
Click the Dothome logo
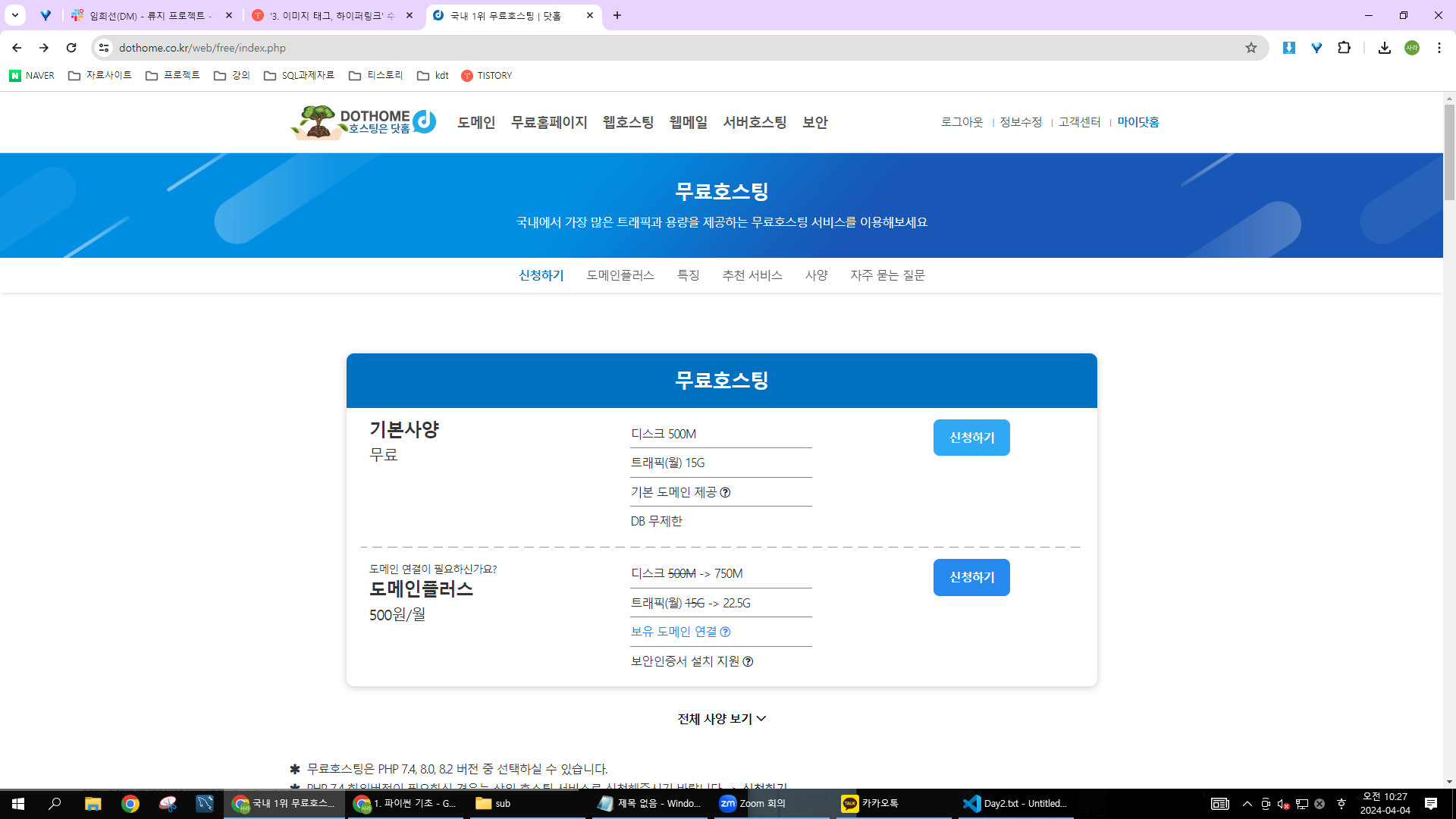364,122
